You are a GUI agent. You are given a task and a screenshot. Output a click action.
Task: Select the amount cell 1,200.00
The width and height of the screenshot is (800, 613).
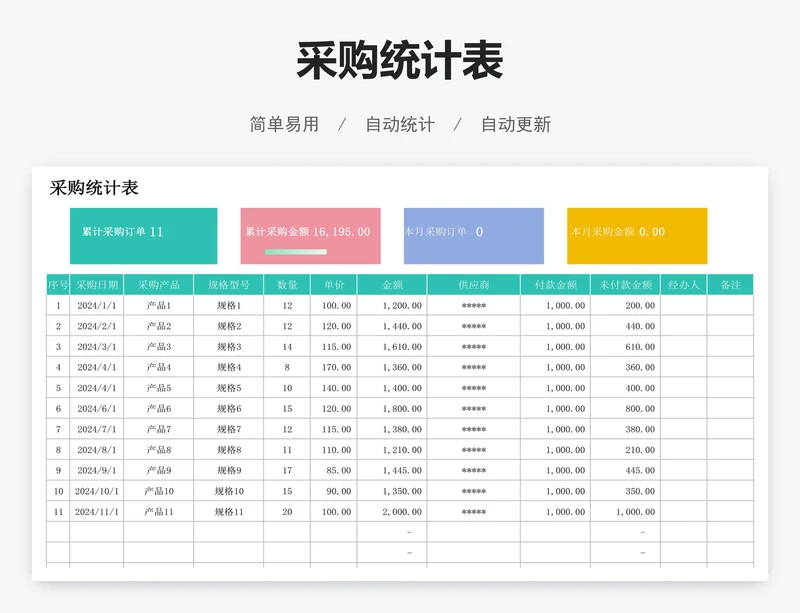392,305
